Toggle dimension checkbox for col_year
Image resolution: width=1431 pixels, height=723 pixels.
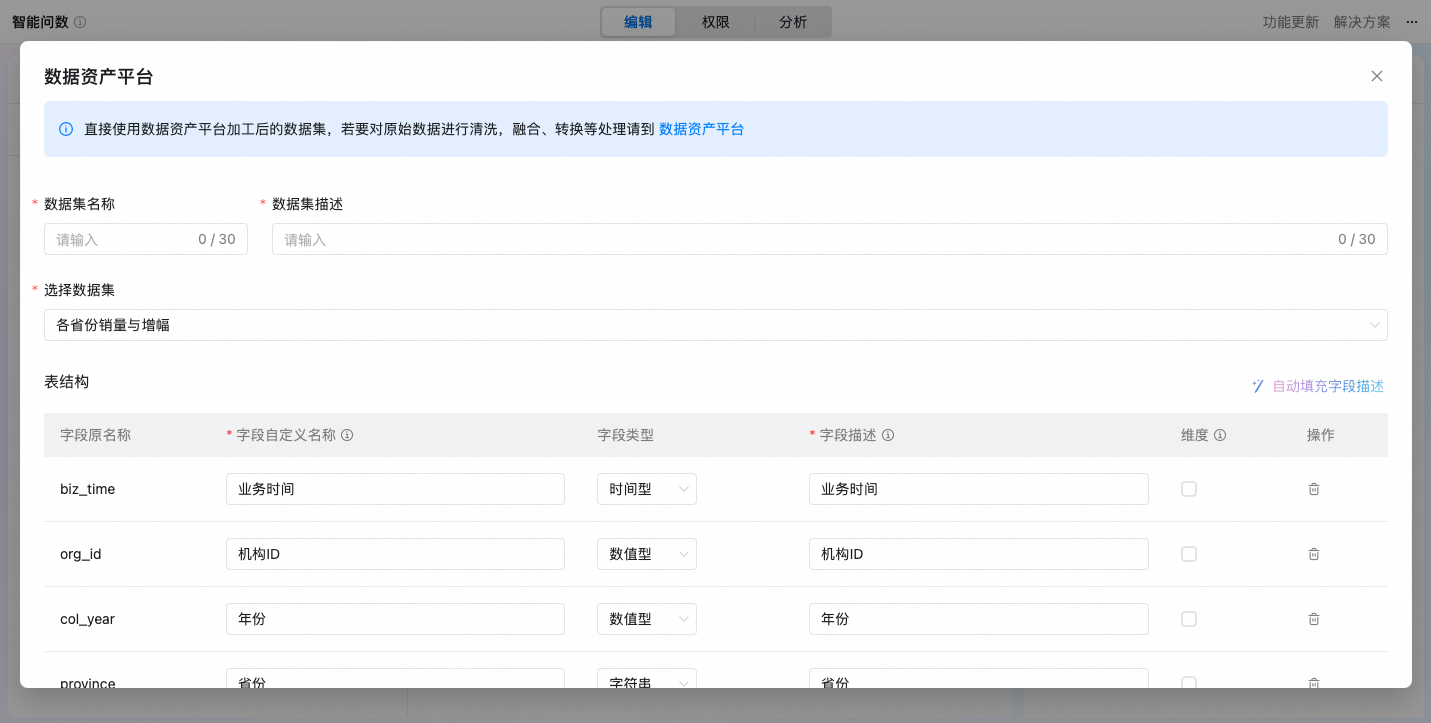click(x=1189, y=619)
